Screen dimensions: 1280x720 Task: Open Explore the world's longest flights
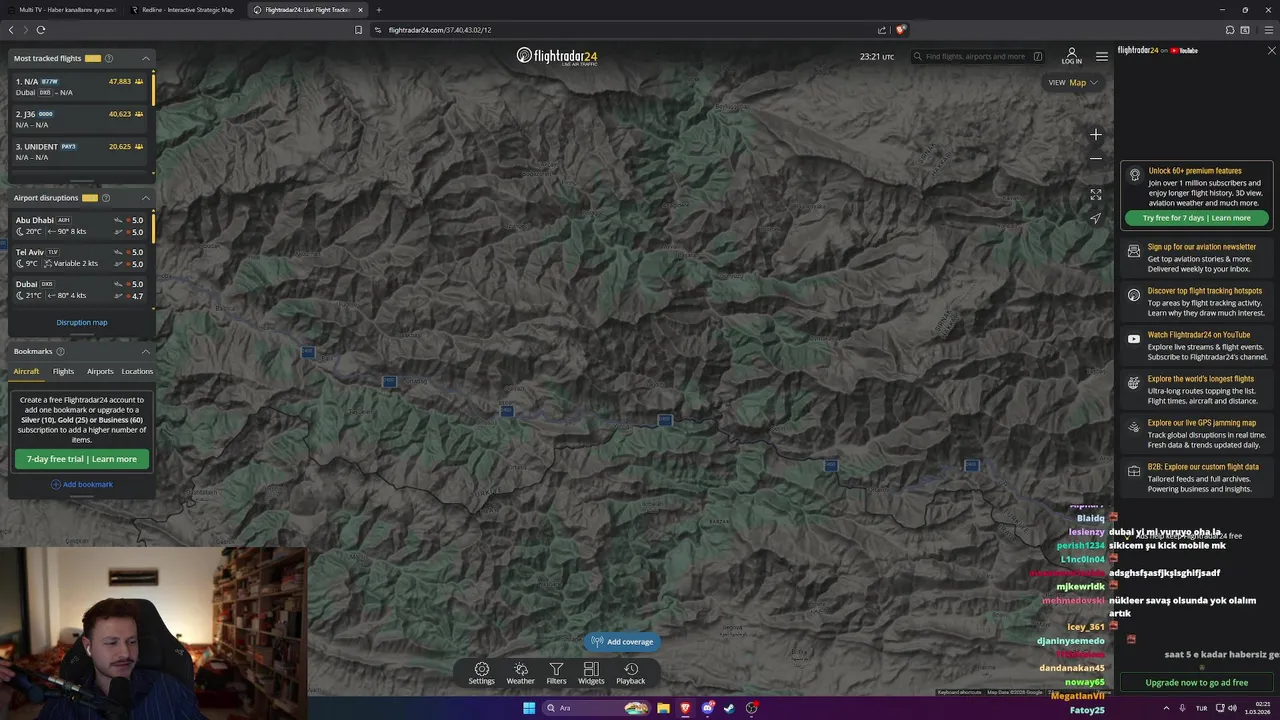point(1197,389)
